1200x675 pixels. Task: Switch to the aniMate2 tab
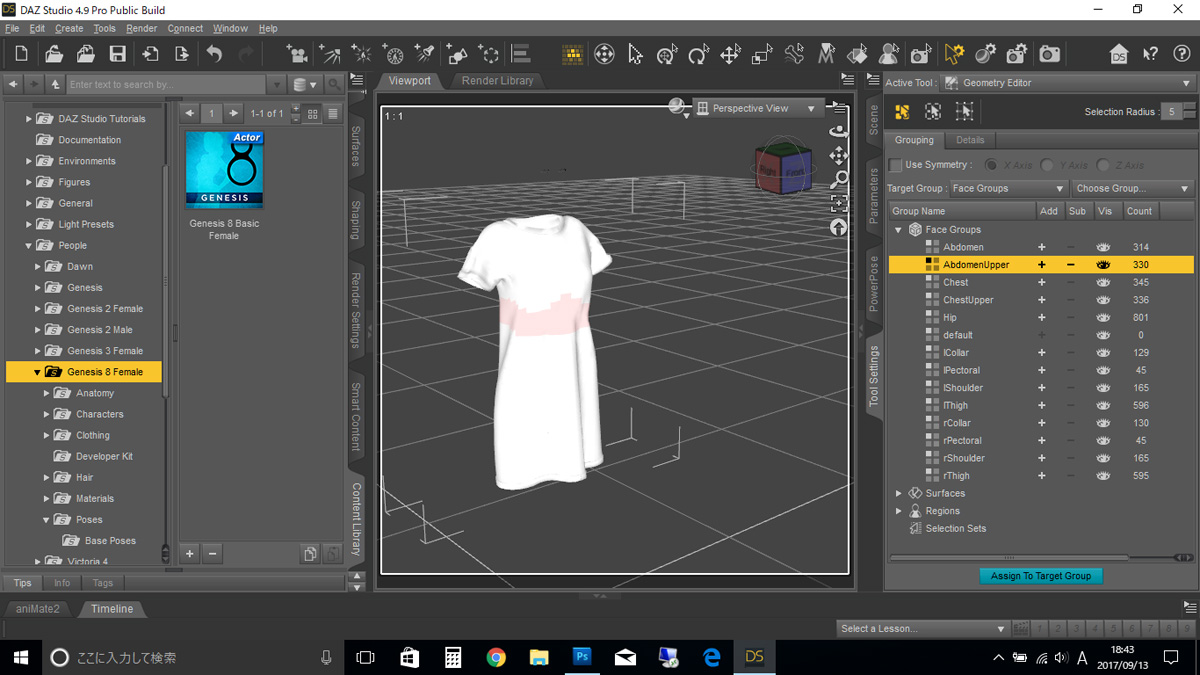pyautogui.click(x=38, y=608)
